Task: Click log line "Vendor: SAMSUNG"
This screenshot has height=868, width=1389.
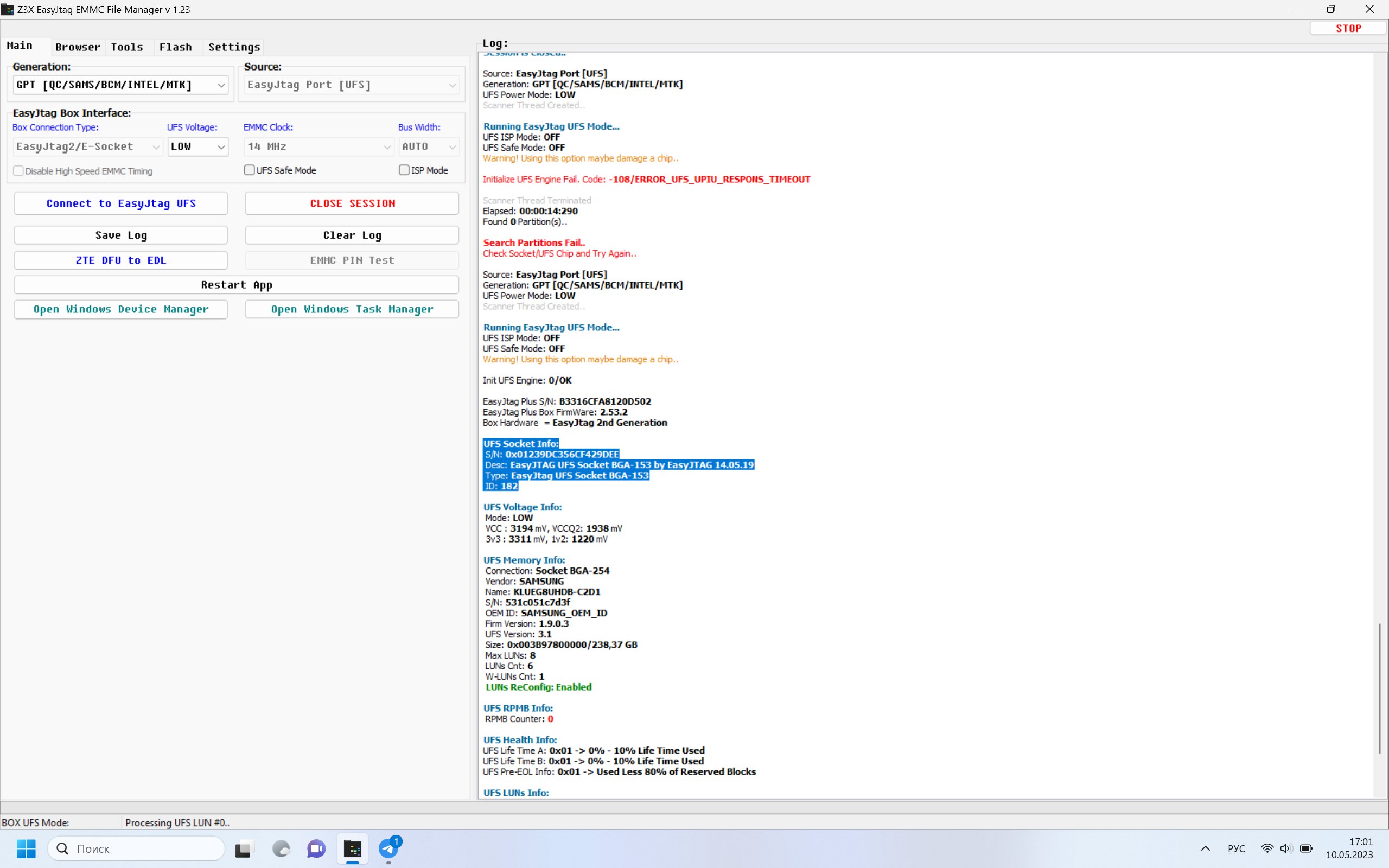Action: pos(525,582)
